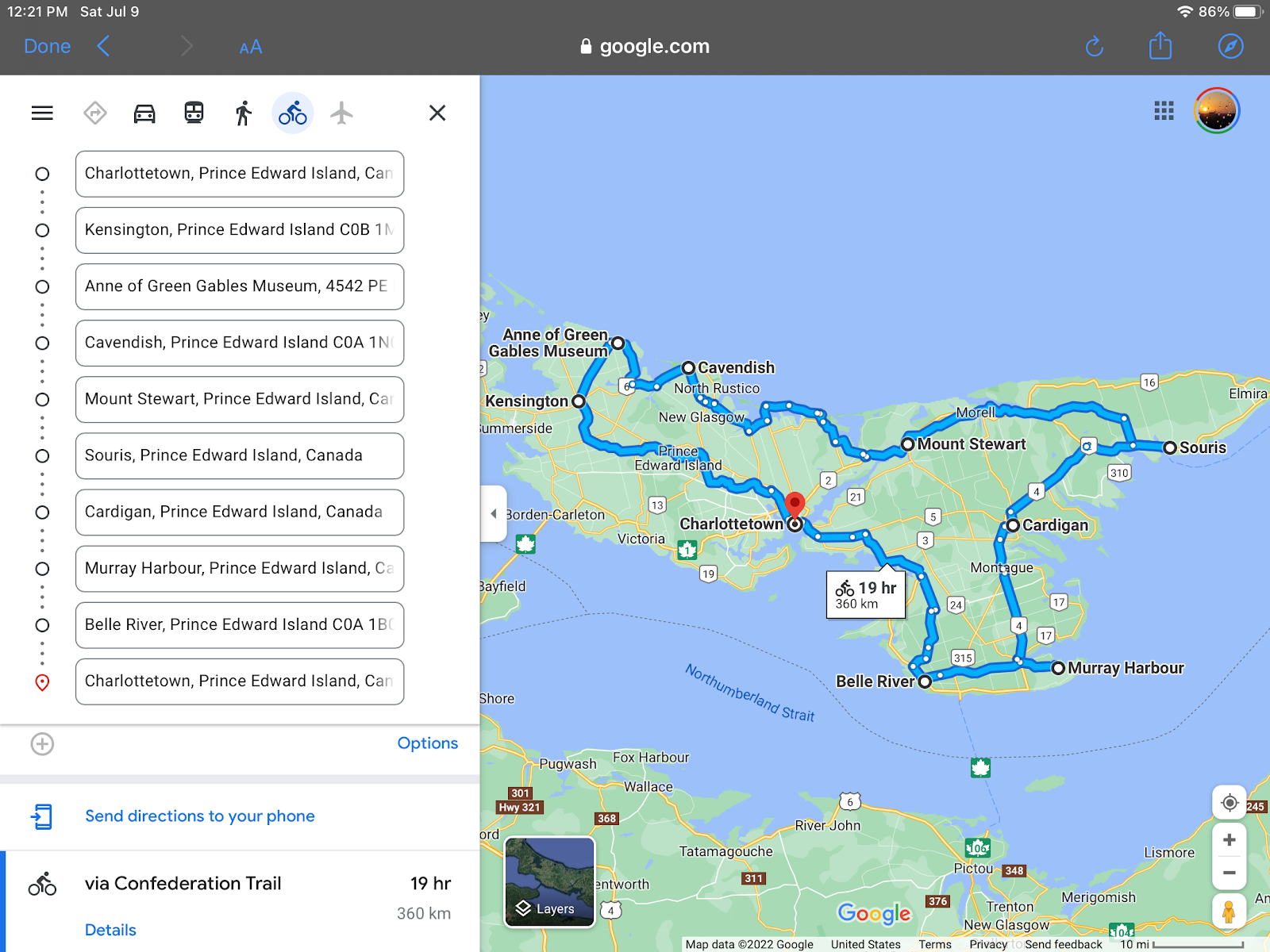Go back in the browser
1270x952 pixels.
click(103, 46)
